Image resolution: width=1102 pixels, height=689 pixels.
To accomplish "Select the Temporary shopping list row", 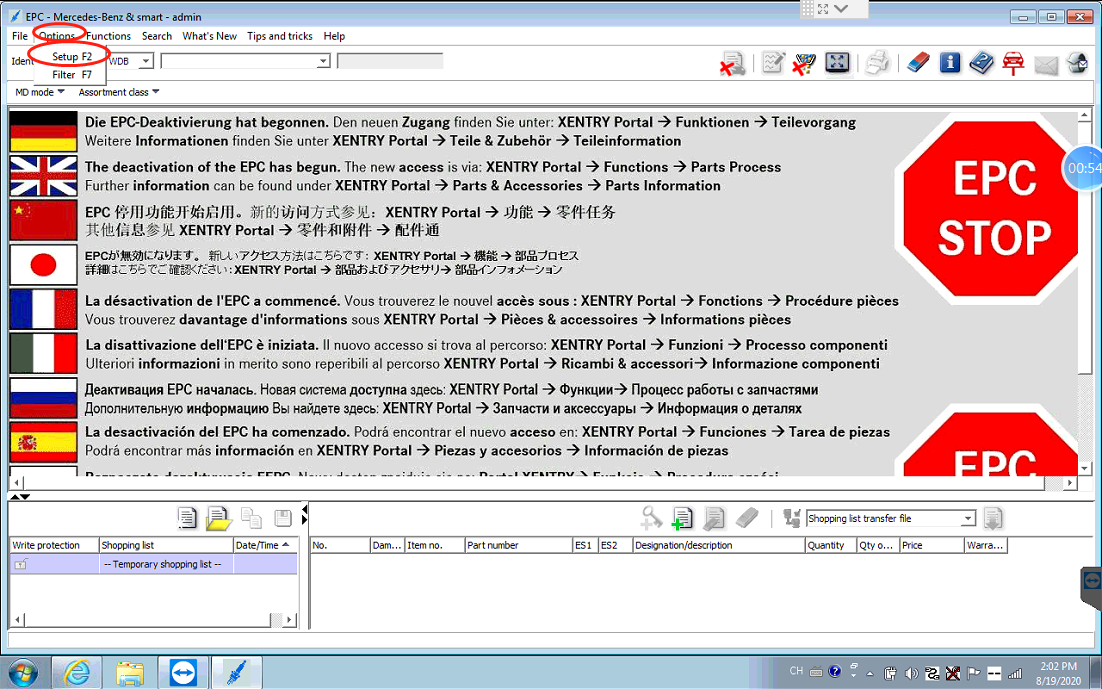I will click(x=153, y=564).
